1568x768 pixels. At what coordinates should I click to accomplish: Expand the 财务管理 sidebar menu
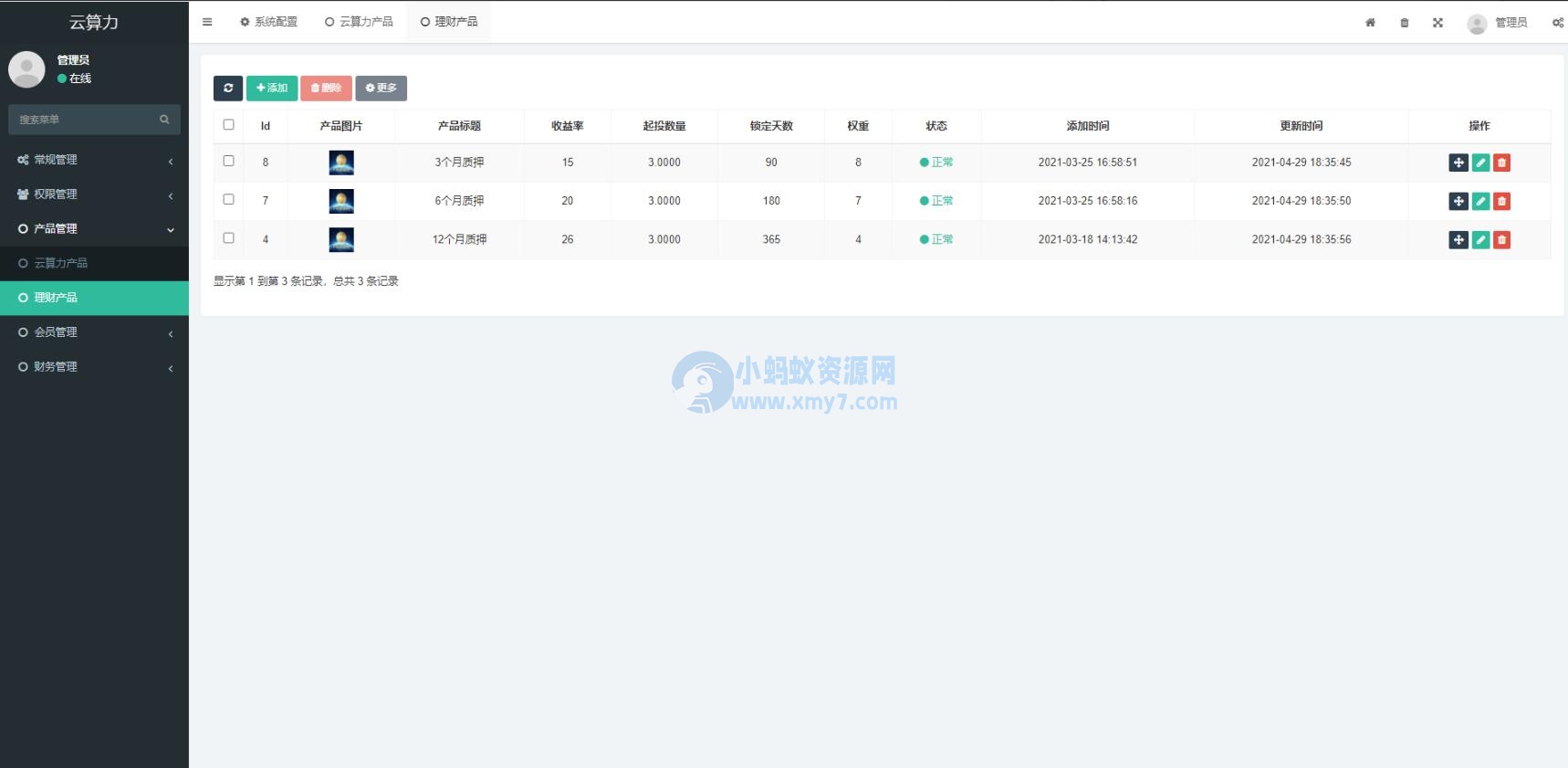click(94, 367)
